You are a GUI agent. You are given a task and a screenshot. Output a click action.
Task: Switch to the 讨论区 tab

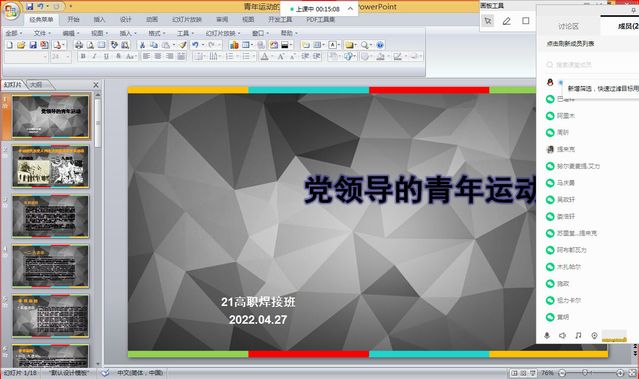(568, 26)
